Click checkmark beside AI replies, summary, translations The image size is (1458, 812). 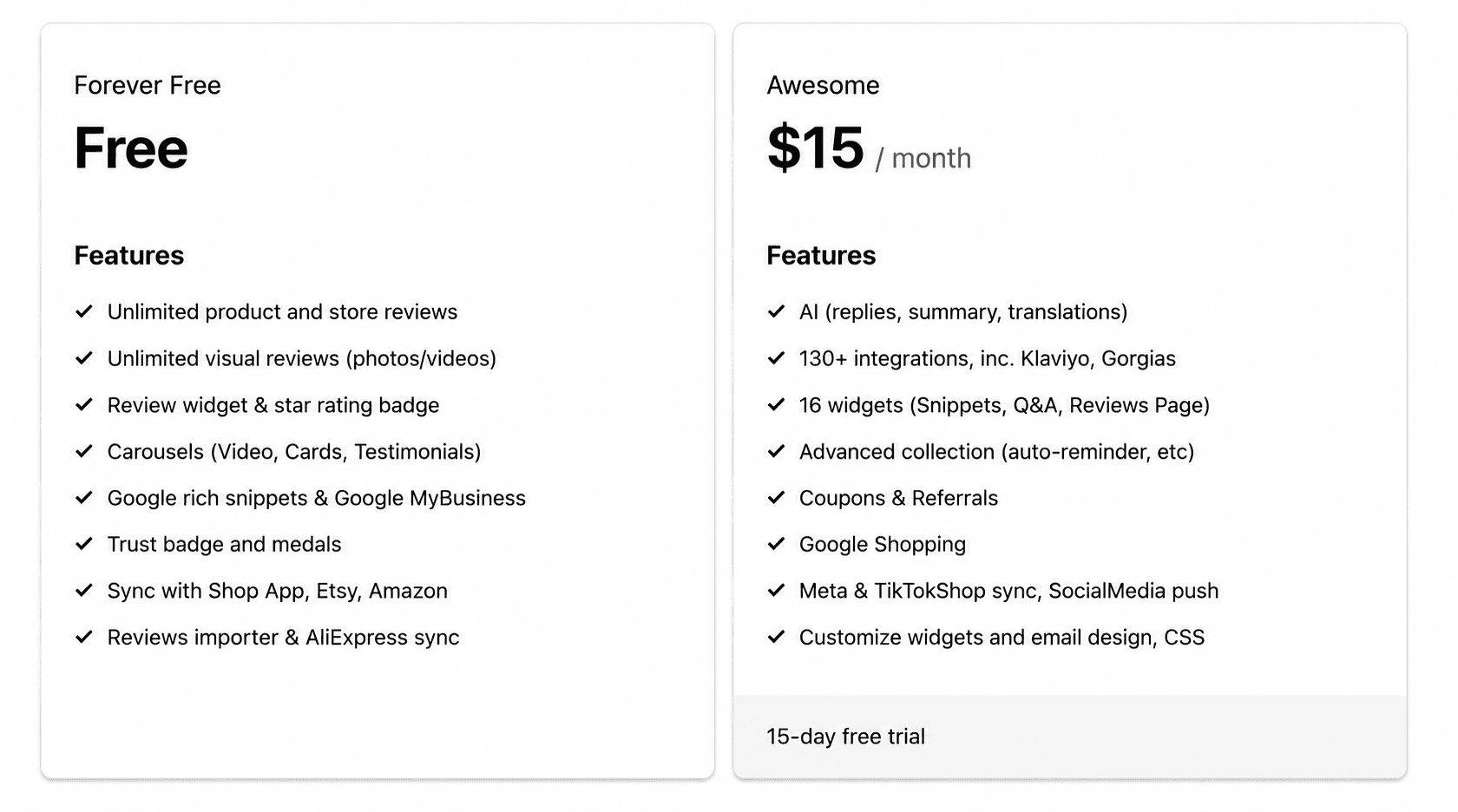[776, 311]
